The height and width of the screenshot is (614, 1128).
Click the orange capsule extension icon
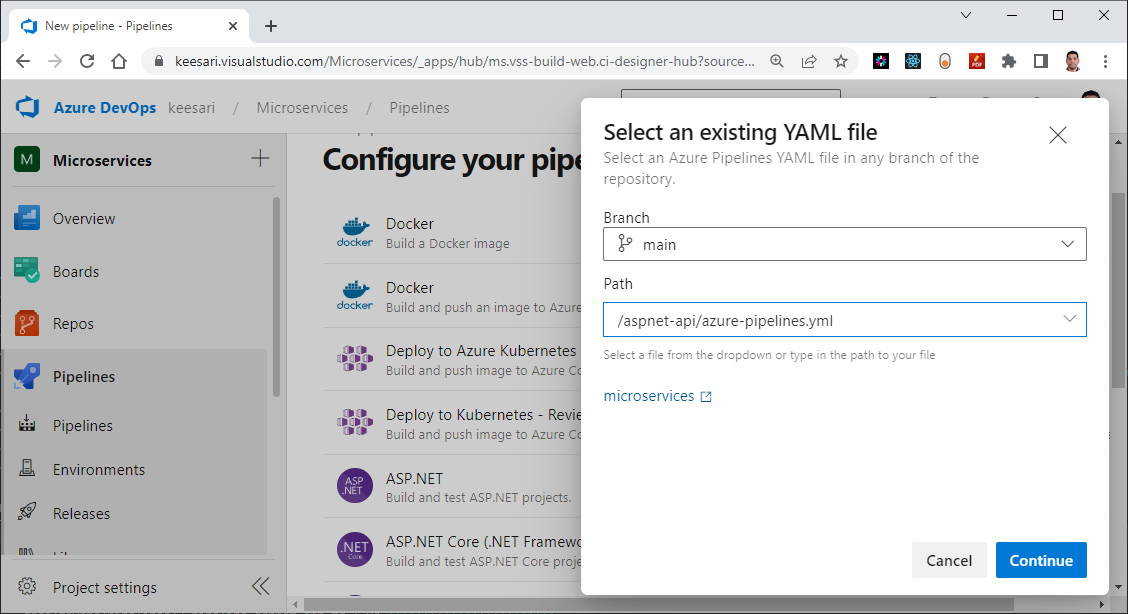click(945, 61)
